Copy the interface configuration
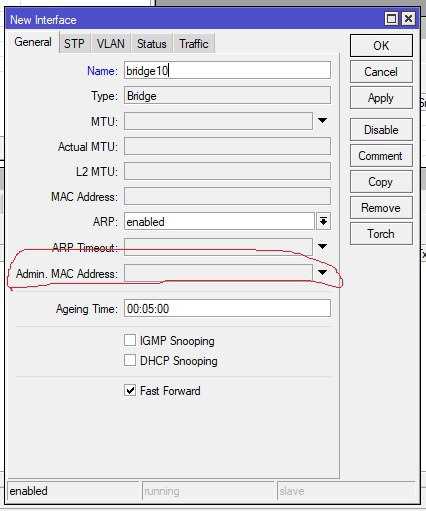 click(x=381, y=182)
